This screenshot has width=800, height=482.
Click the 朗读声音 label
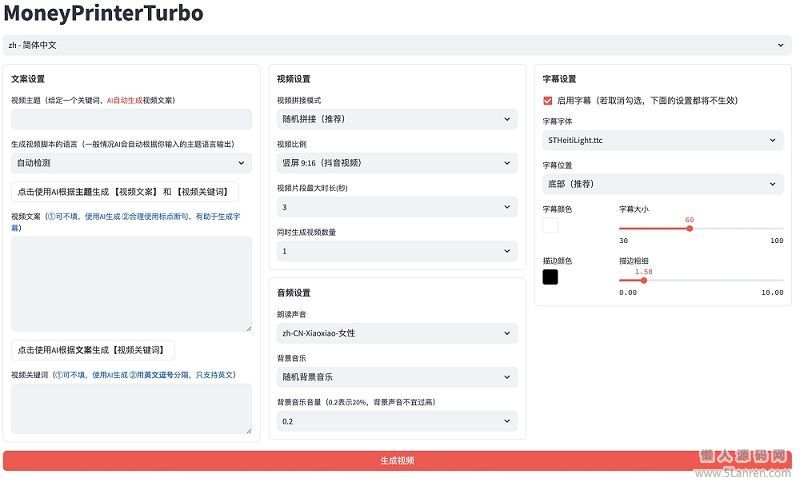click(x=292, y=314)
